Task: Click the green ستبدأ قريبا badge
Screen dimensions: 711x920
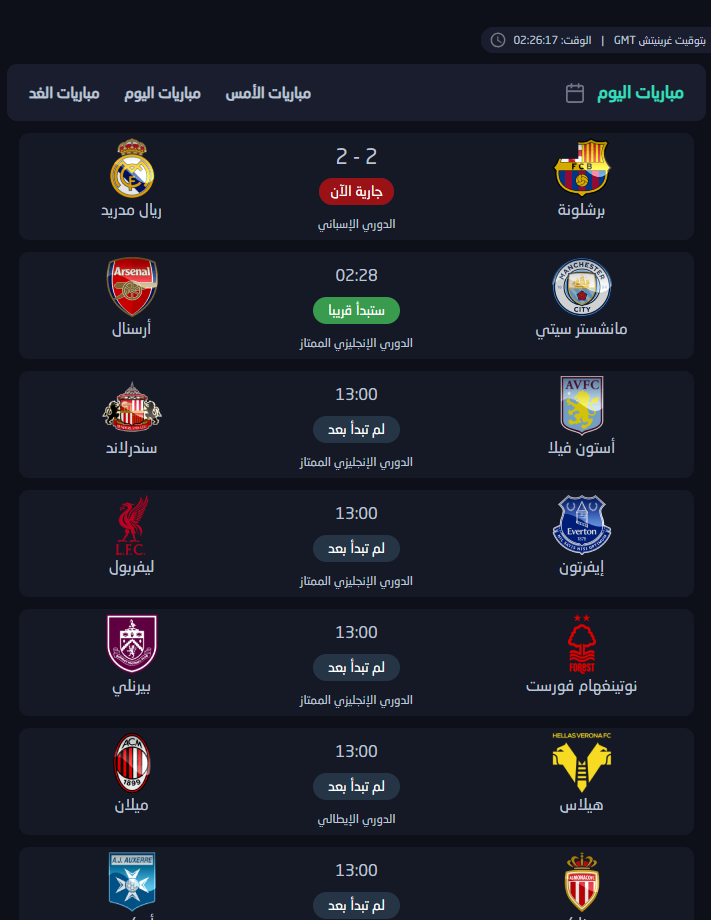Action: pyautogui.click(x=356, y=310)
